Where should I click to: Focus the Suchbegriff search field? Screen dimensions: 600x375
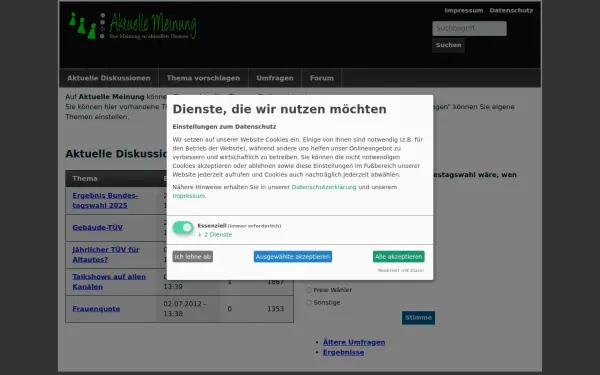(x=470, y=28)
